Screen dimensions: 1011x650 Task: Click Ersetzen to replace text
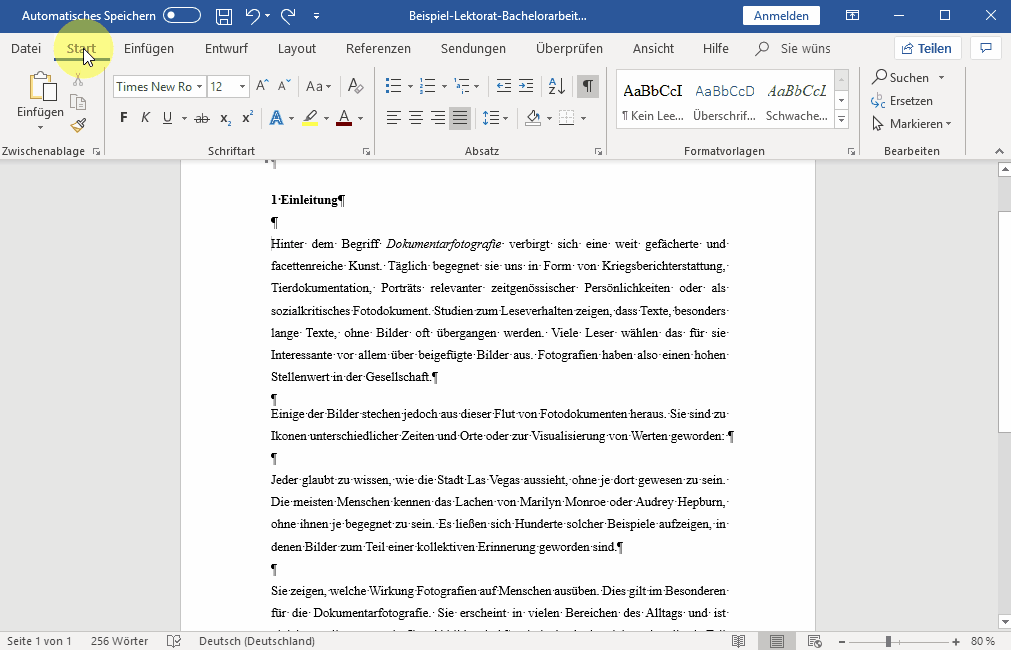point(902,101)
